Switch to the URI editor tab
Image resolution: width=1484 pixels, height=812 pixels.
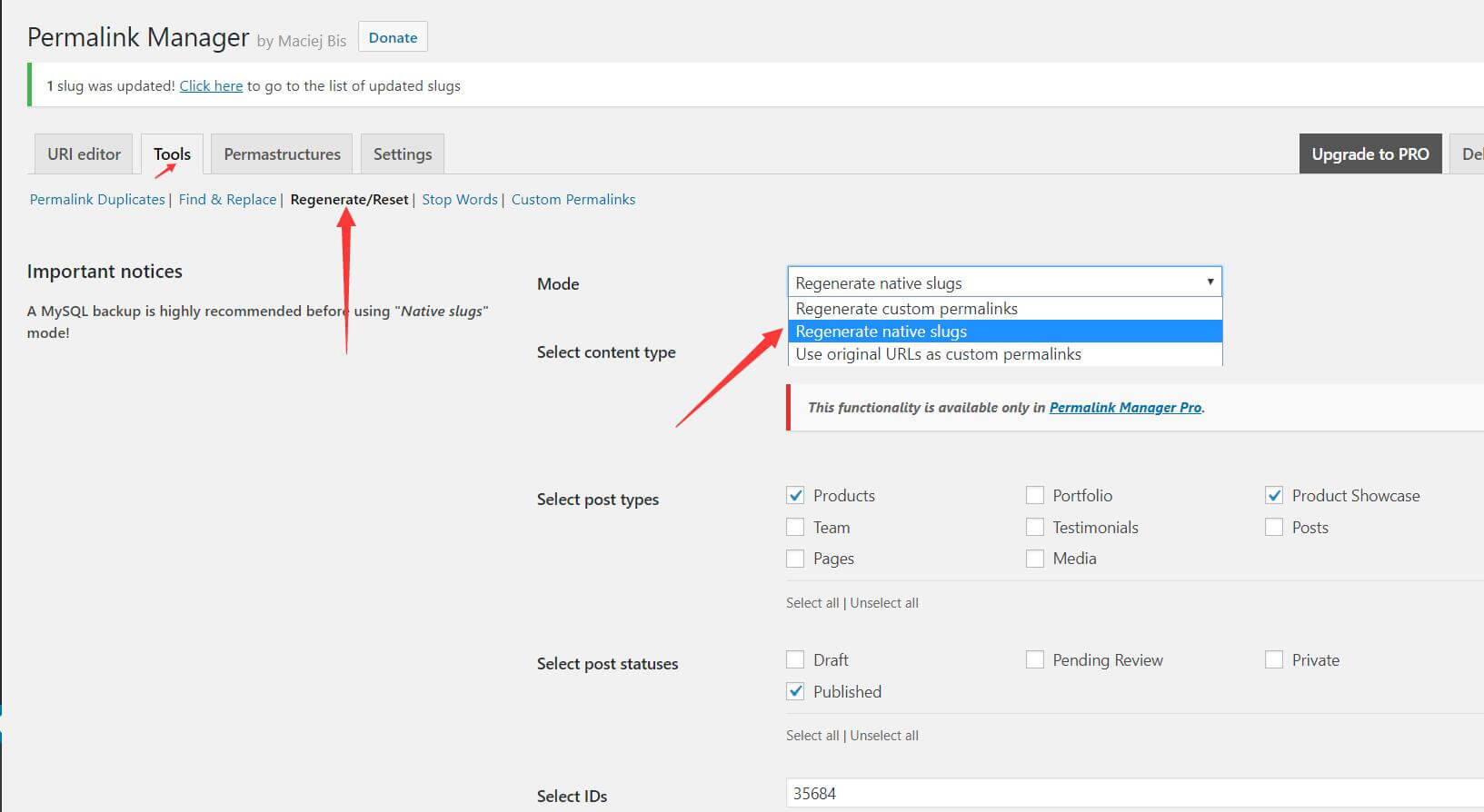[84, 154]
